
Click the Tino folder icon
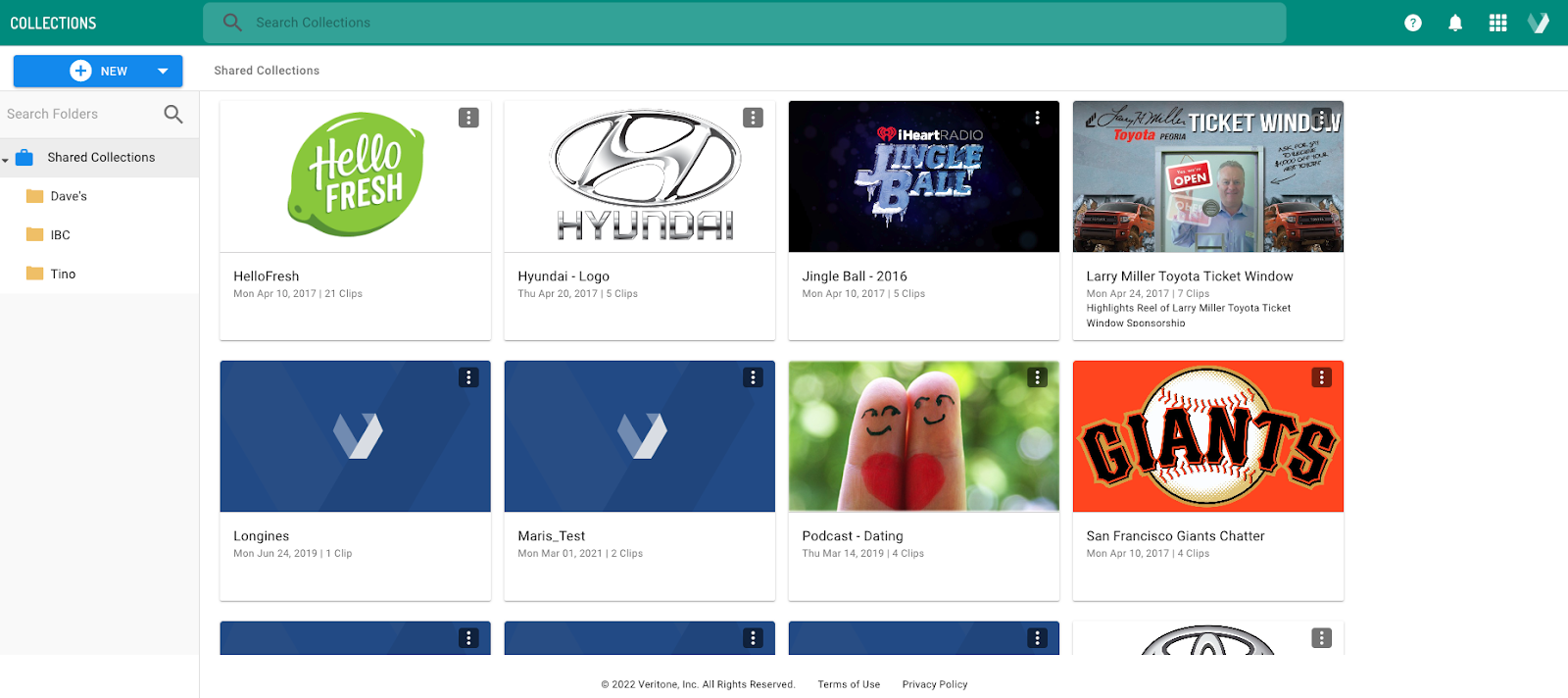[35, 274]
